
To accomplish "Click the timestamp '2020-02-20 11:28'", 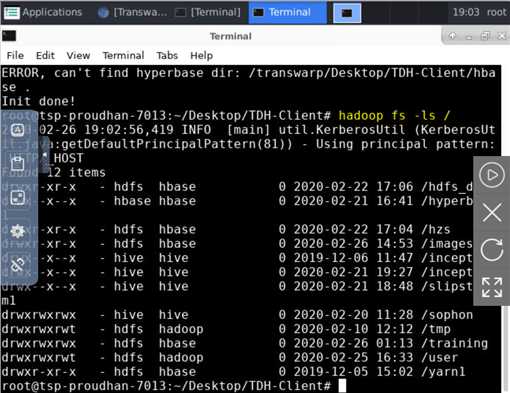I will (353, 315).
